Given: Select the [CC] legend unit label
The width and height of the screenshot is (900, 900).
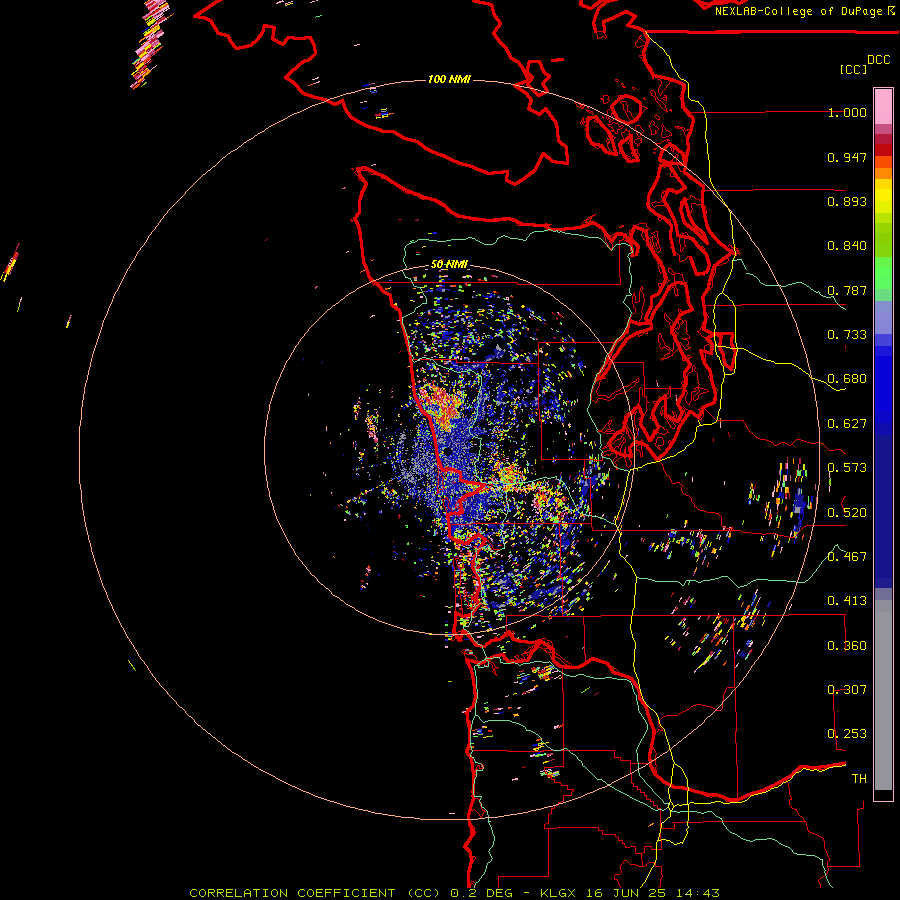Looking at the screenshot, I should (x=853, y=69).
